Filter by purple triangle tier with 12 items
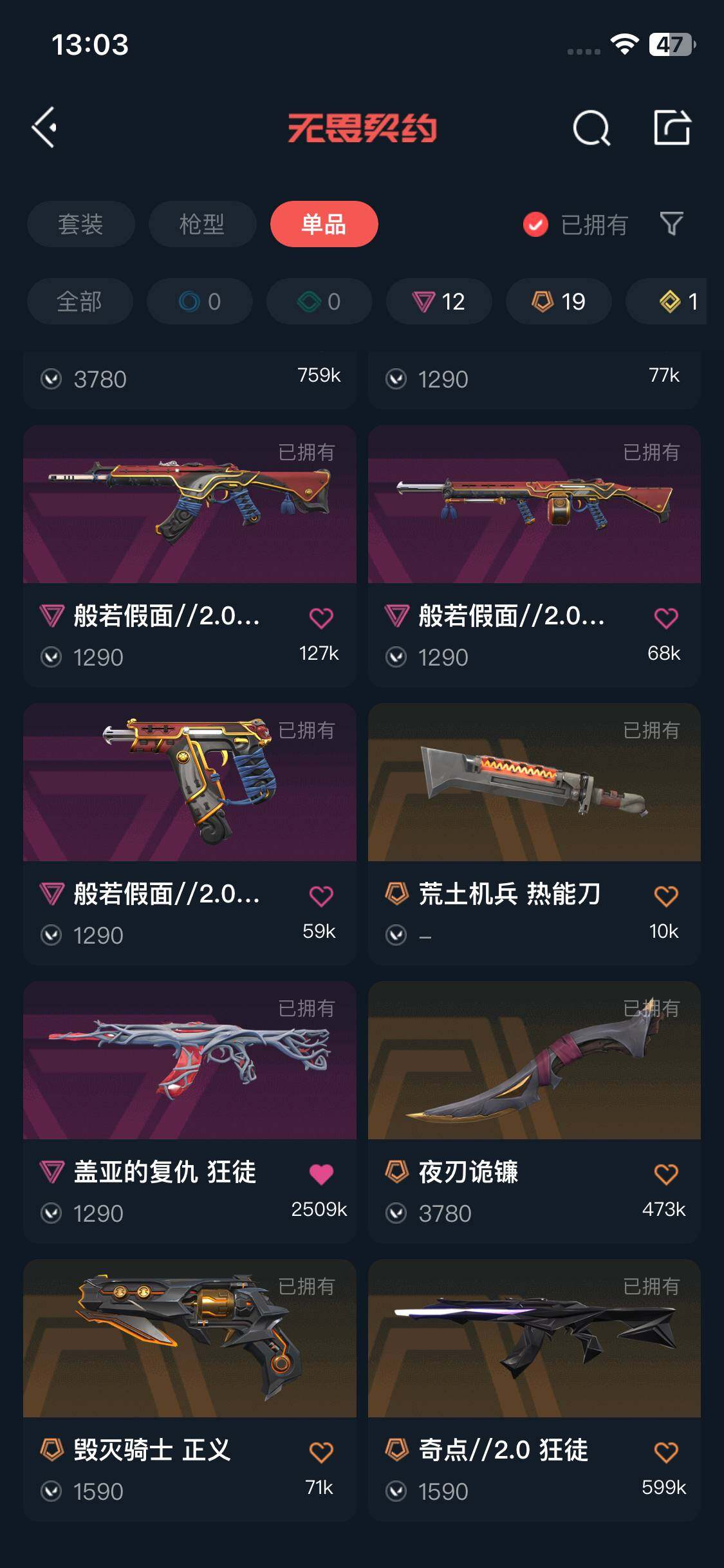Image resolution: width=724 pixels, height=1568 pixels. [x=439, y=301]
